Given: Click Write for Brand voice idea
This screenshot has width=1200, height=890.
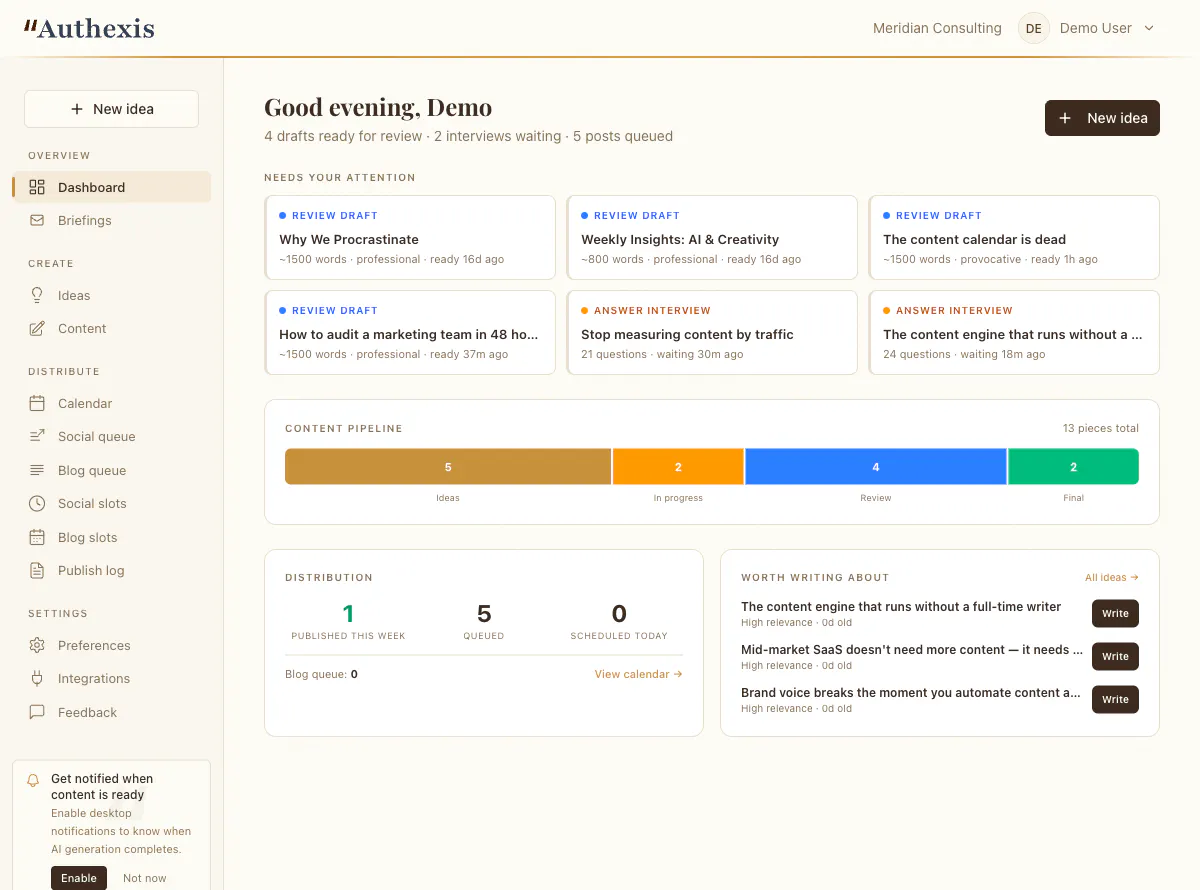Looking at the screenshot, I should [1115, 700].
